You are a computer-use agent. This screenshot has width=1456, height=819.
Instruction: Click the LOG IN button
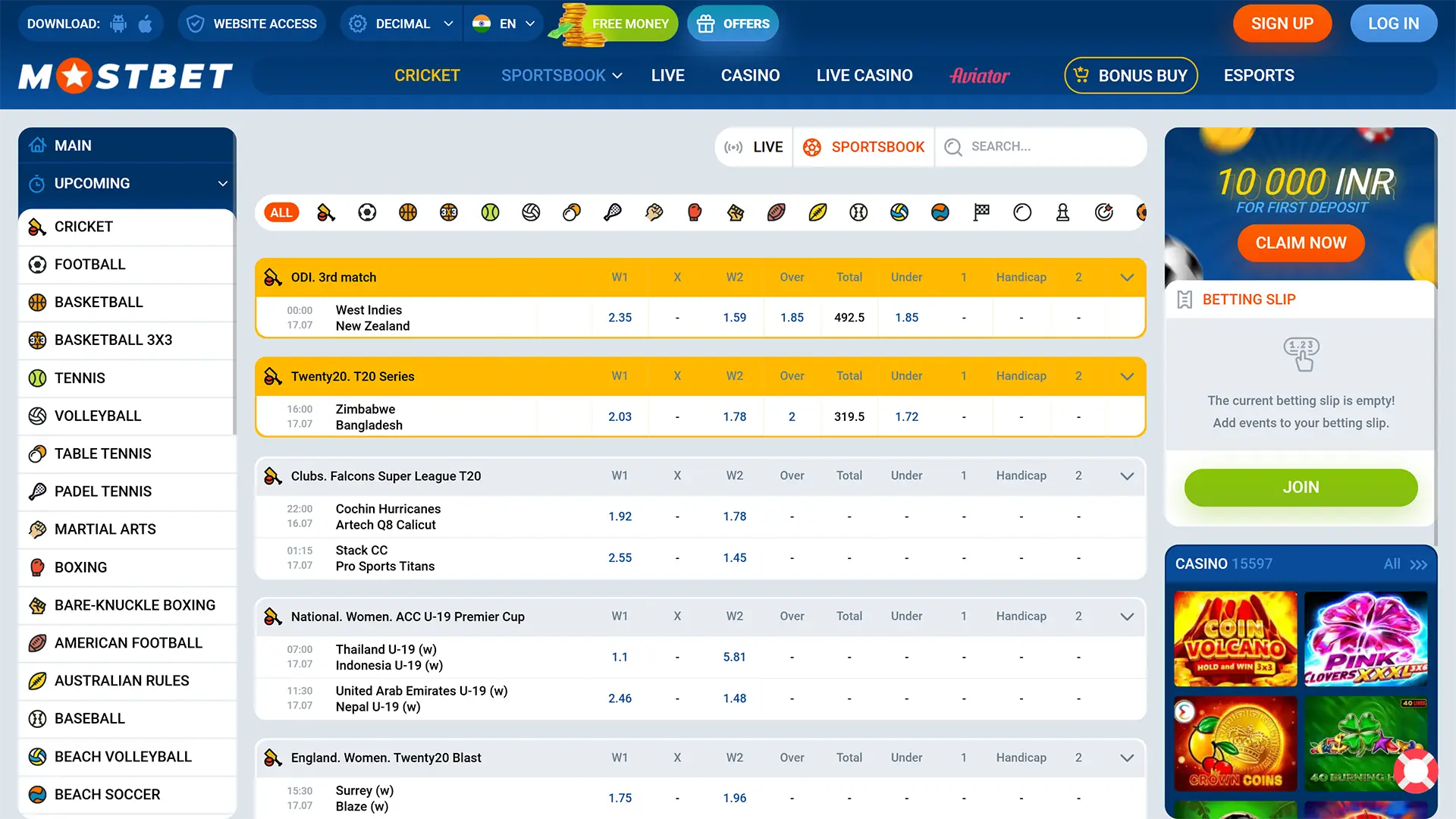pyautogui.click(x=1394, y=24)
